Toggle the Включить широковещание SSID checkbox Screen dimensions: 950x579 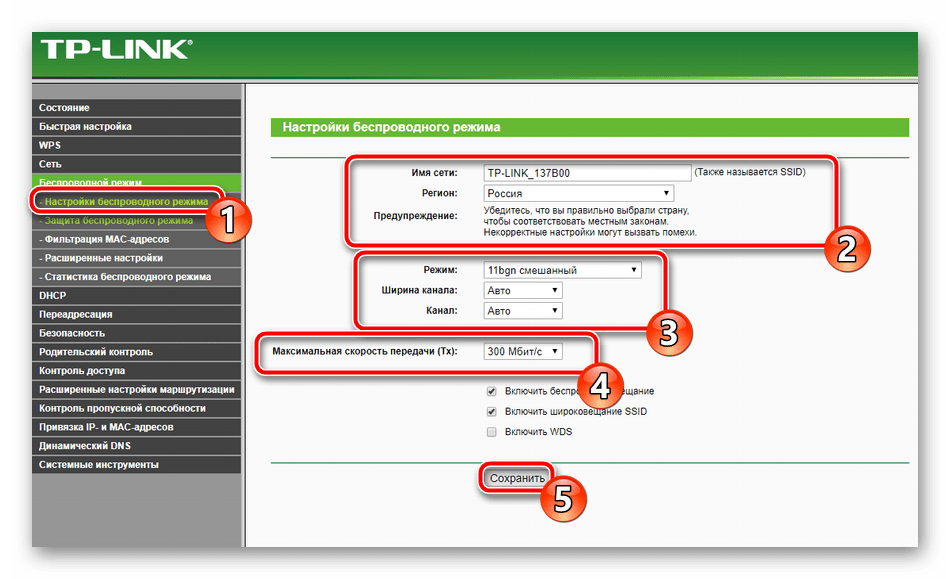tap(491, 412)
